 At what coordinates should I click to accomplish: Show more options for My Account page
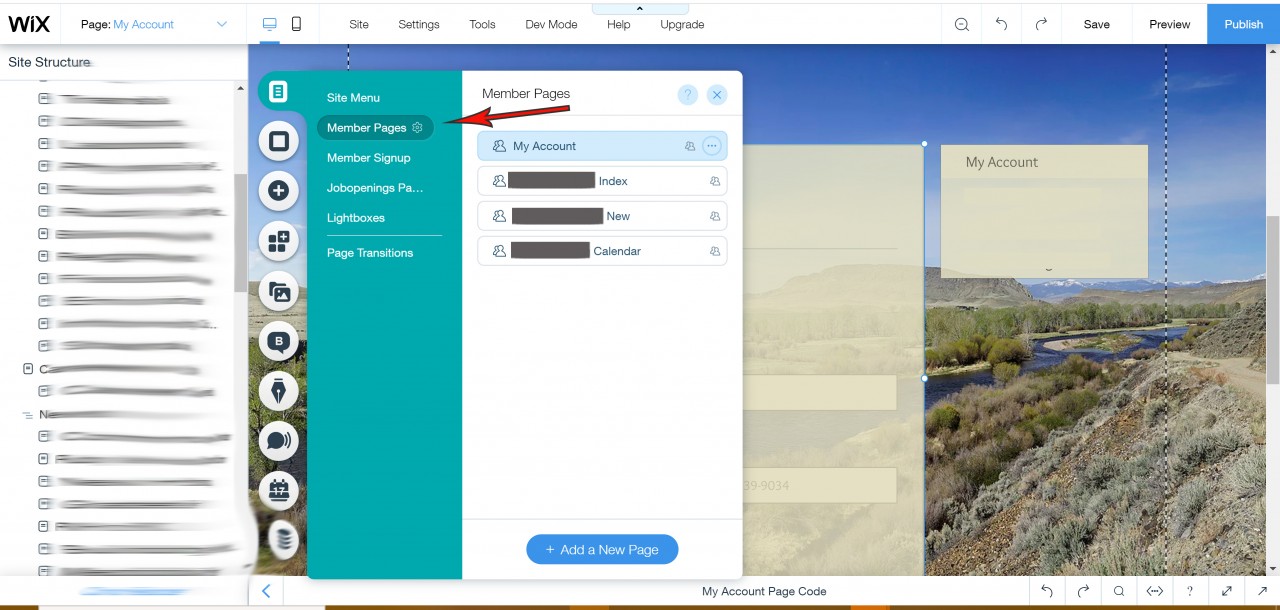pos(711,146)
